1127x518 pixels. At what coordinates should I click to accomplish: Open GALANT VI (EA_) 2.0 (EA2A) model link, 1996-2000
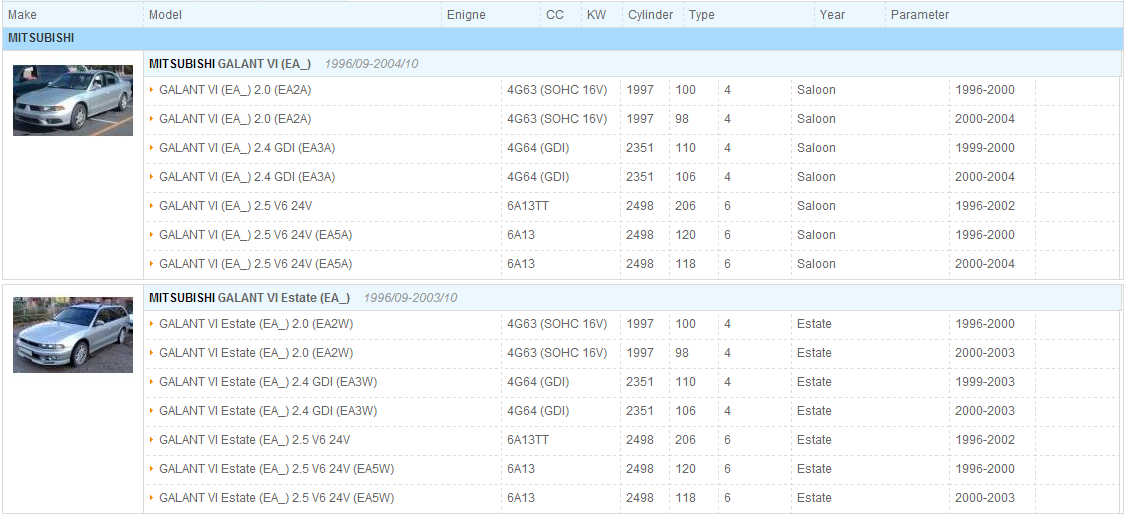click(235, 90)
